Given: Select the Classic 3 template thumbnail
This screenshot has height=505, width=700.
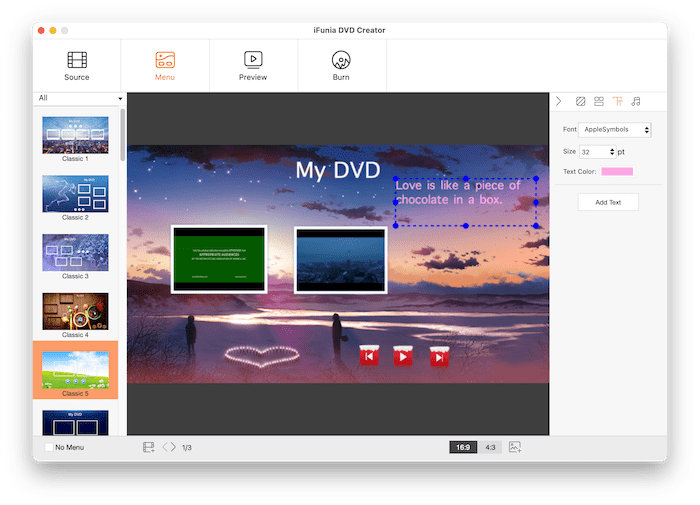Looking at the screenshot, I should (76, 252).
